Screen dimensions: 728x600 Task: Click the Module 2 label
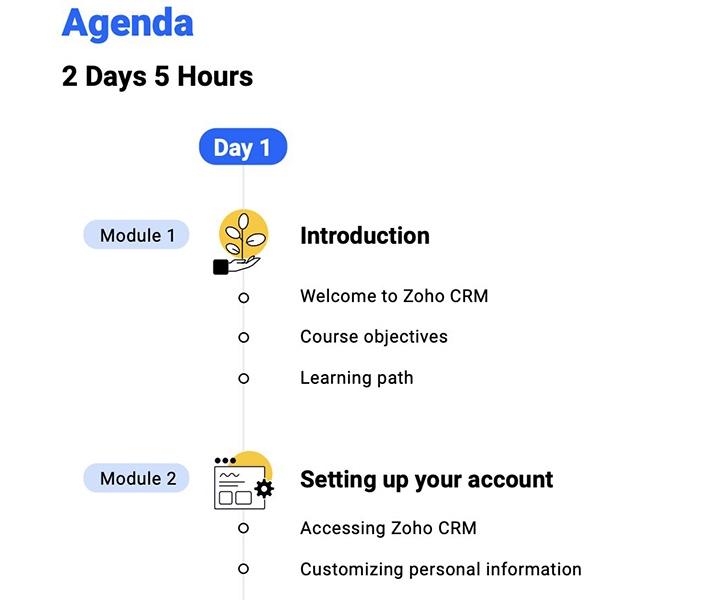pos(136,478)
